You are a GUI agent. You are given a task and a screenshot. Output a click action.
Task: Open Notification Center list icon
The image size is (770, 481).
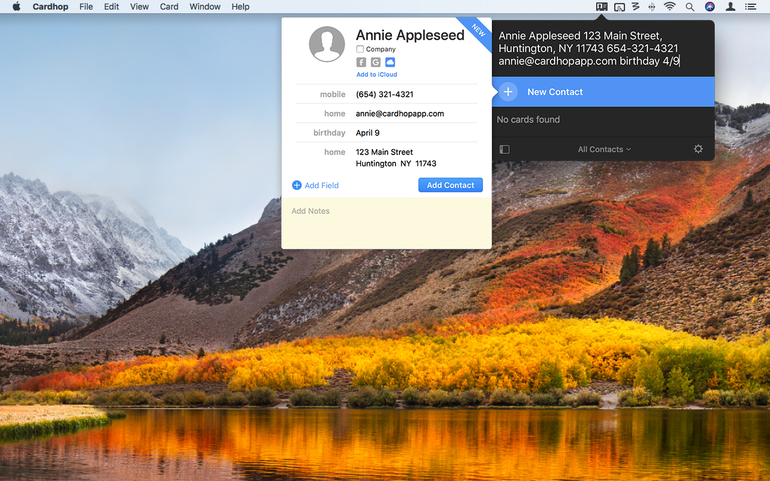[750, 7]
